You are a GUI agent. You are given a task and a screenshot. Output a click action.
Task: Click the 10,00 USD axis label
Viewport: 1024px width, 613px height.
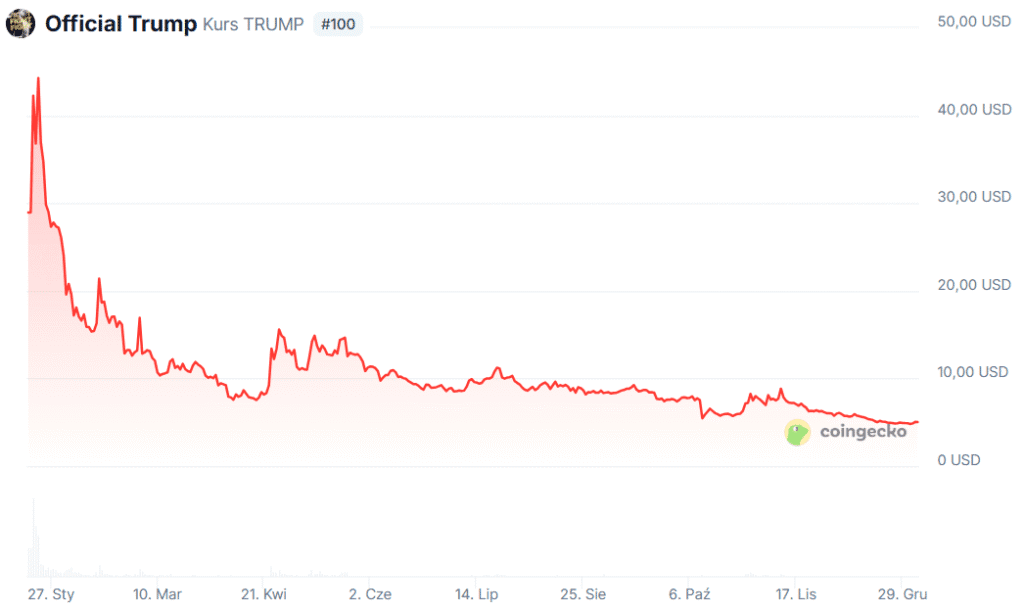(973, 372)
